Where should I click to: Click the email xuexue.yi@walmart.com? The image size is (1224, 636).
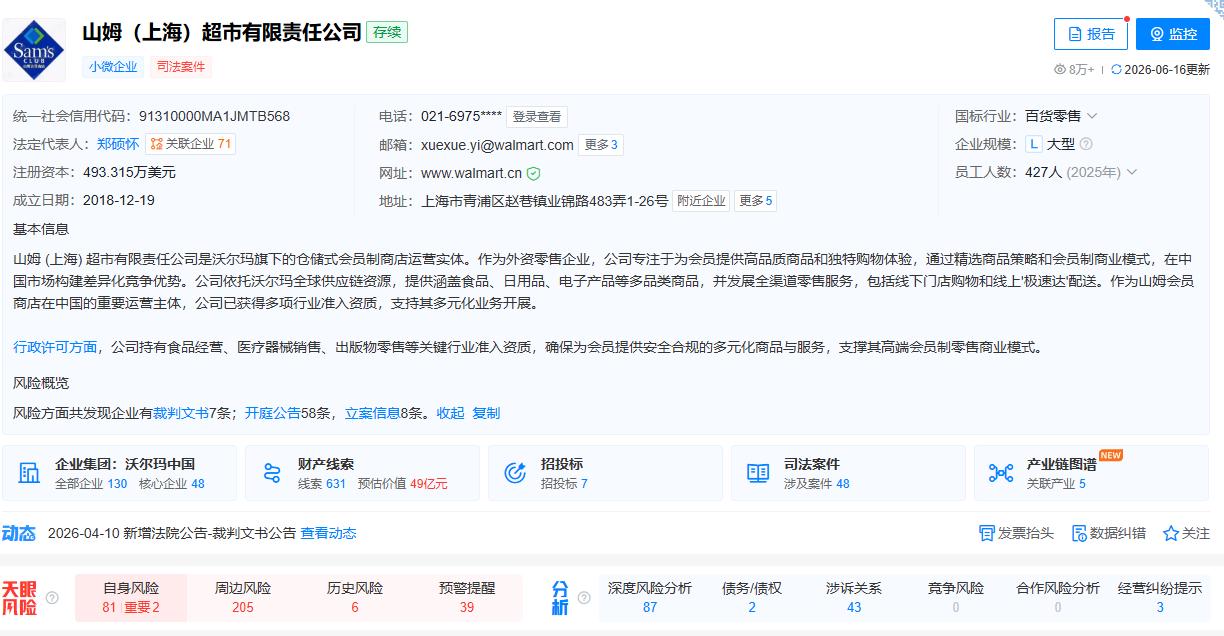click(497, 145)
